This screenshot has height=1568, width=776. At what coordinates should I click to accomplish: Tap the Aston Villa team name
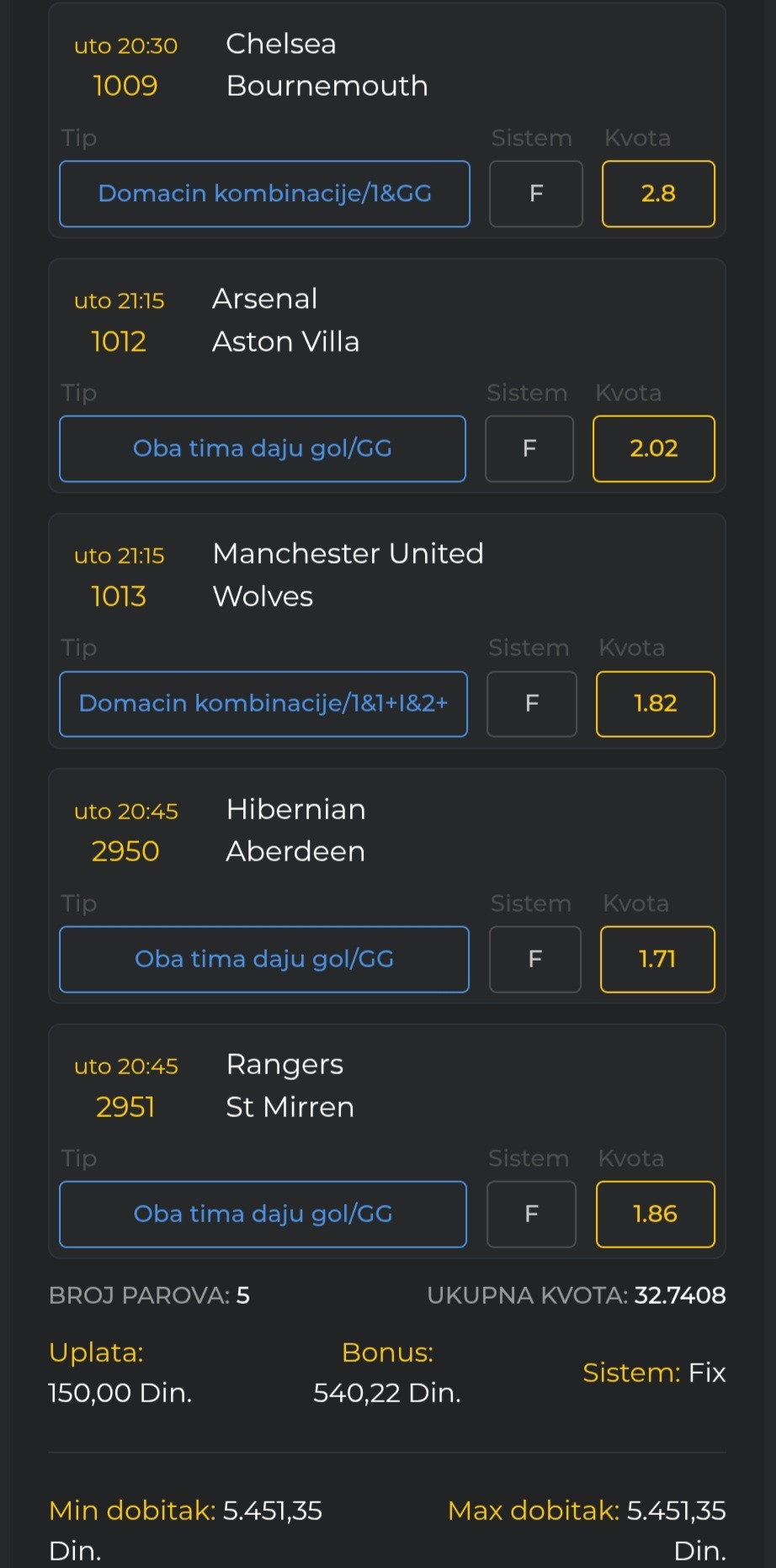point(286,342)
